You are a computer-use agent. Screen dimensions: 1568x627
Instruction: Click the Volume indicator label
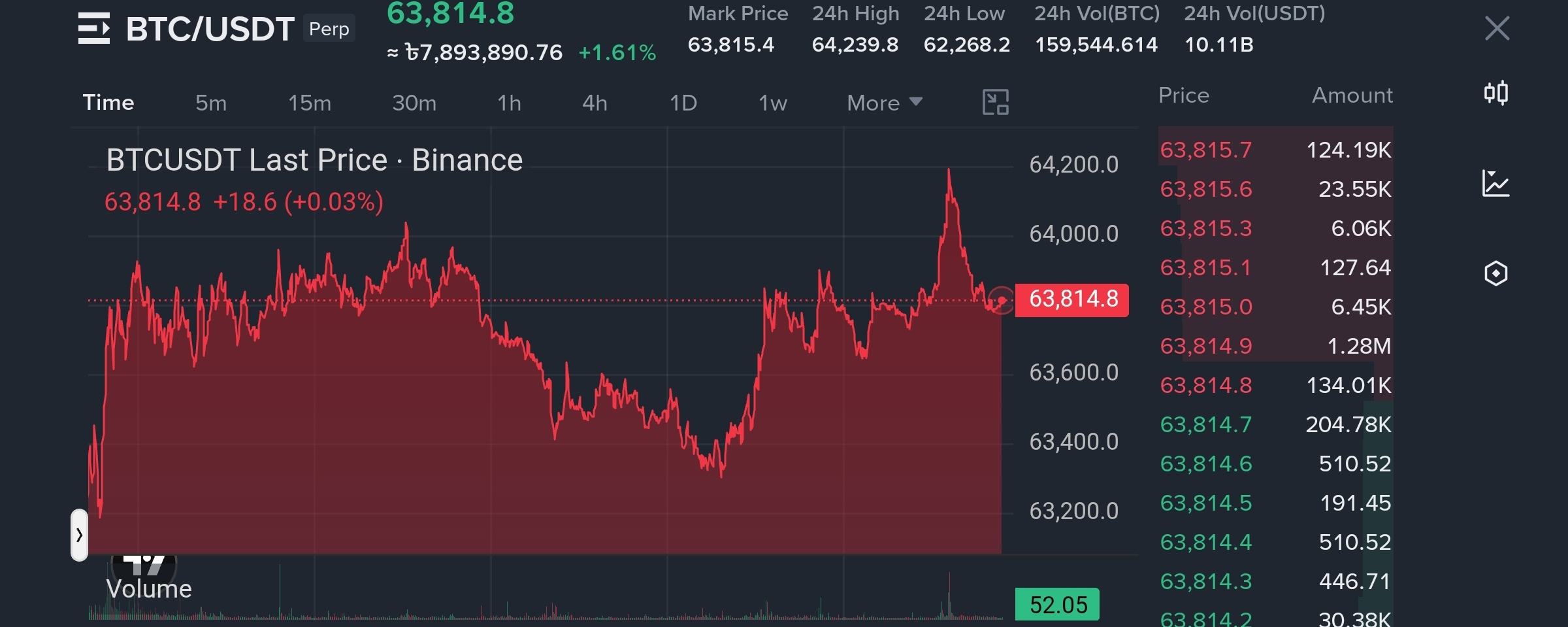[x=149, y=589]
